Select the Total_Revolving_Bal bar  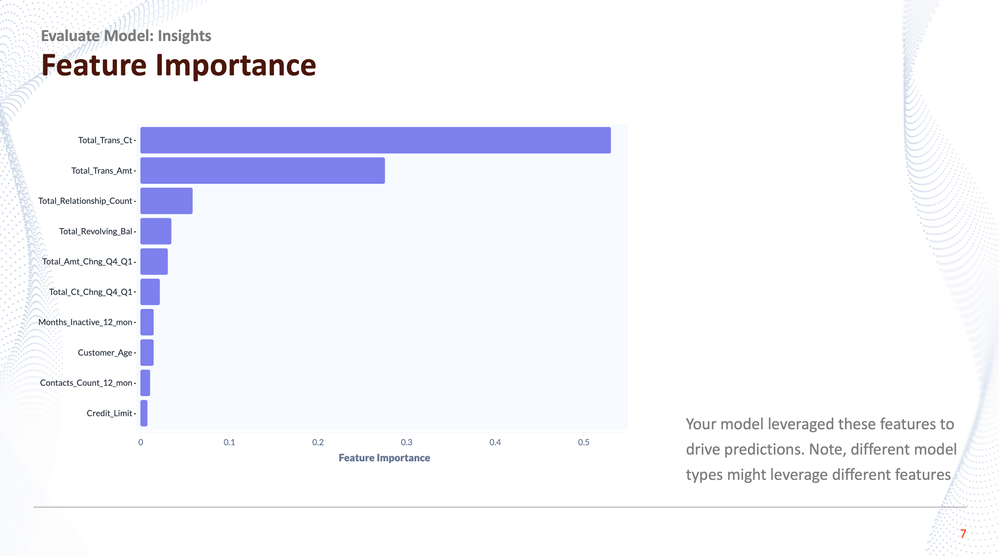(x=155, y=231)
